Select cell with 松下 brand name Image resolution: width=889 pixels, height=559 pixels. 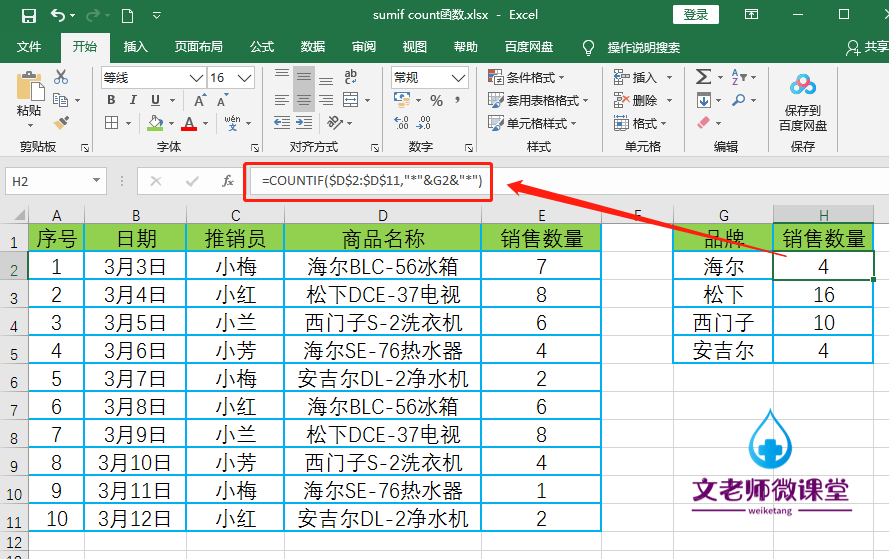point(723,294)
